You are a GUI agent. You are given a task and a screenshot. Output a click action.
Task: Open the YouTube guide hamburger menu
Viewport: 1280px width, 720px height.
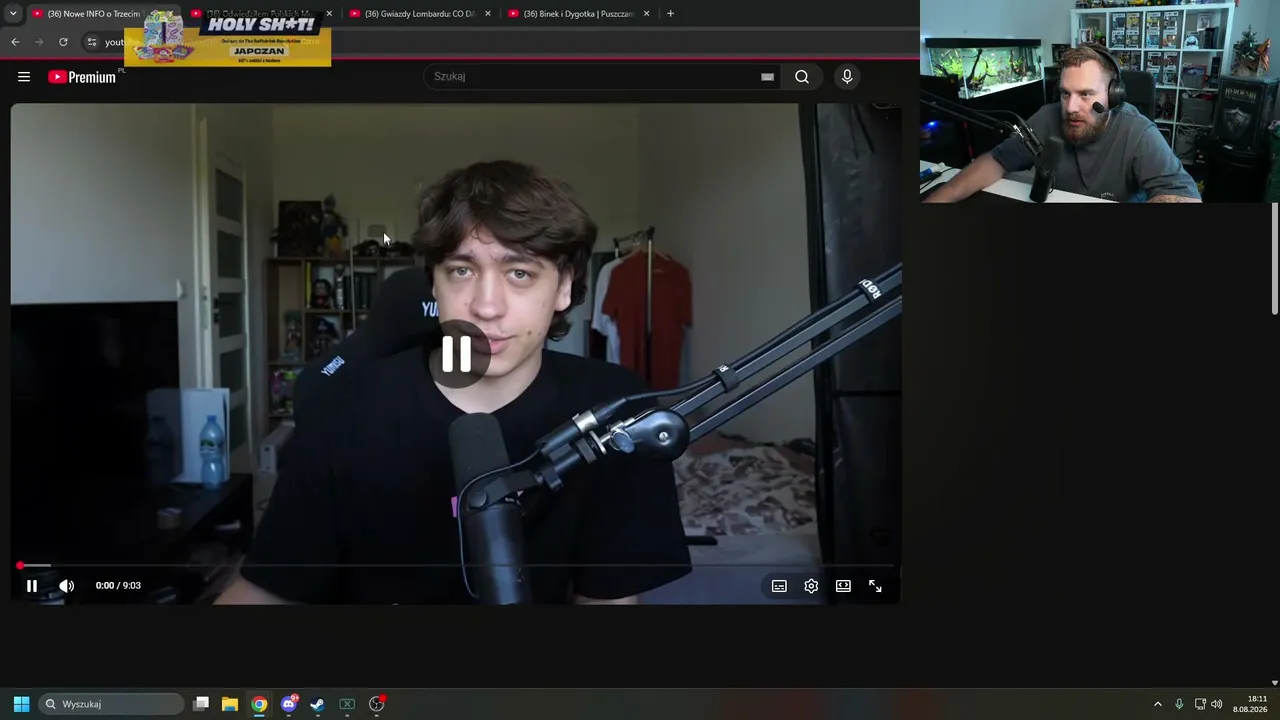pos(24,77)
